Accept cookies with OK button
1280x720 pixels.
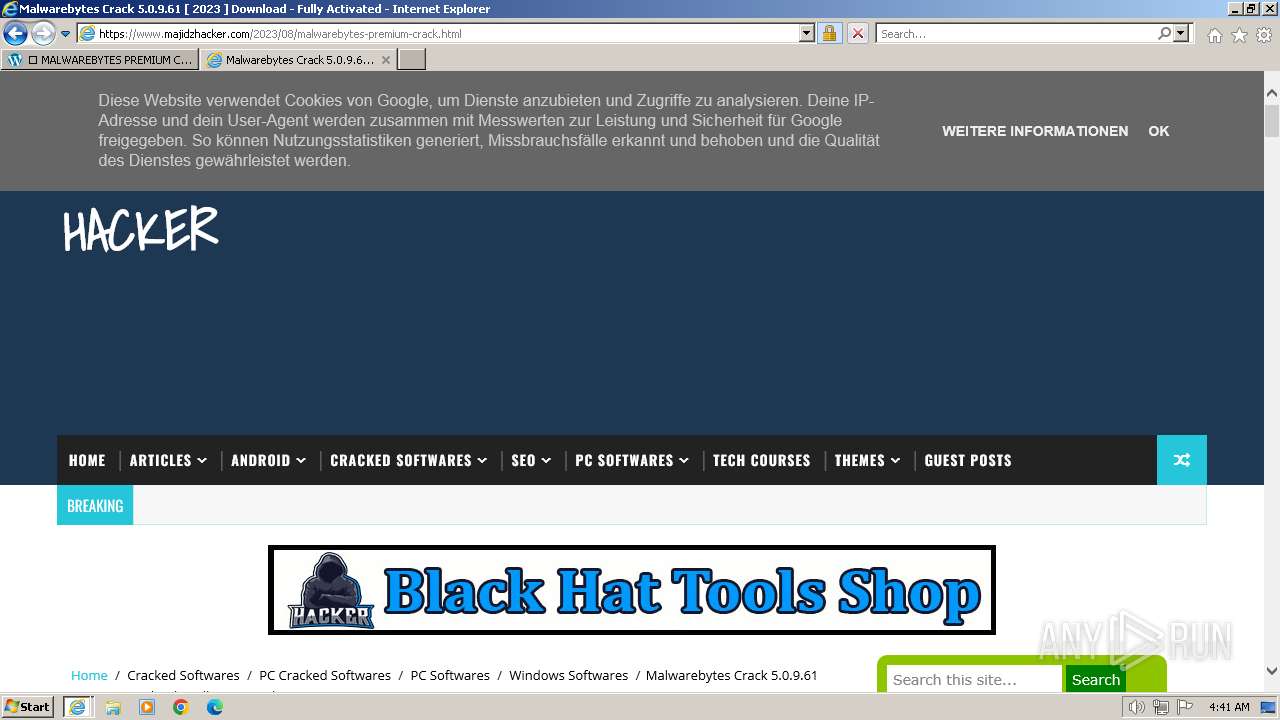(x=1159, y=131)
